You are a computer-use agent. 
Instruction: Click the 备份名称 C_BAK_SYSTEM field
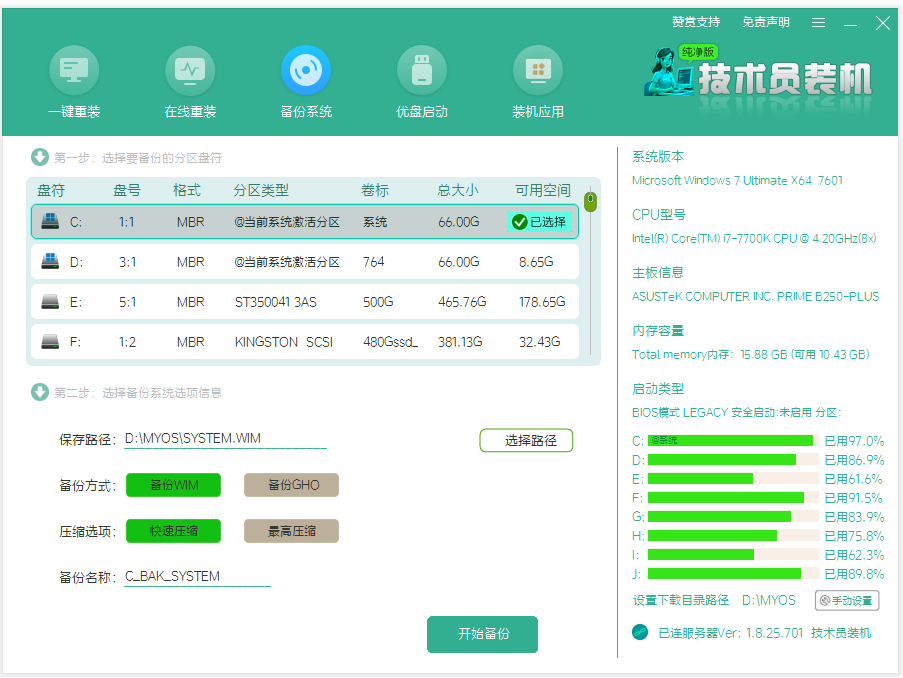(x=198, y=577)
